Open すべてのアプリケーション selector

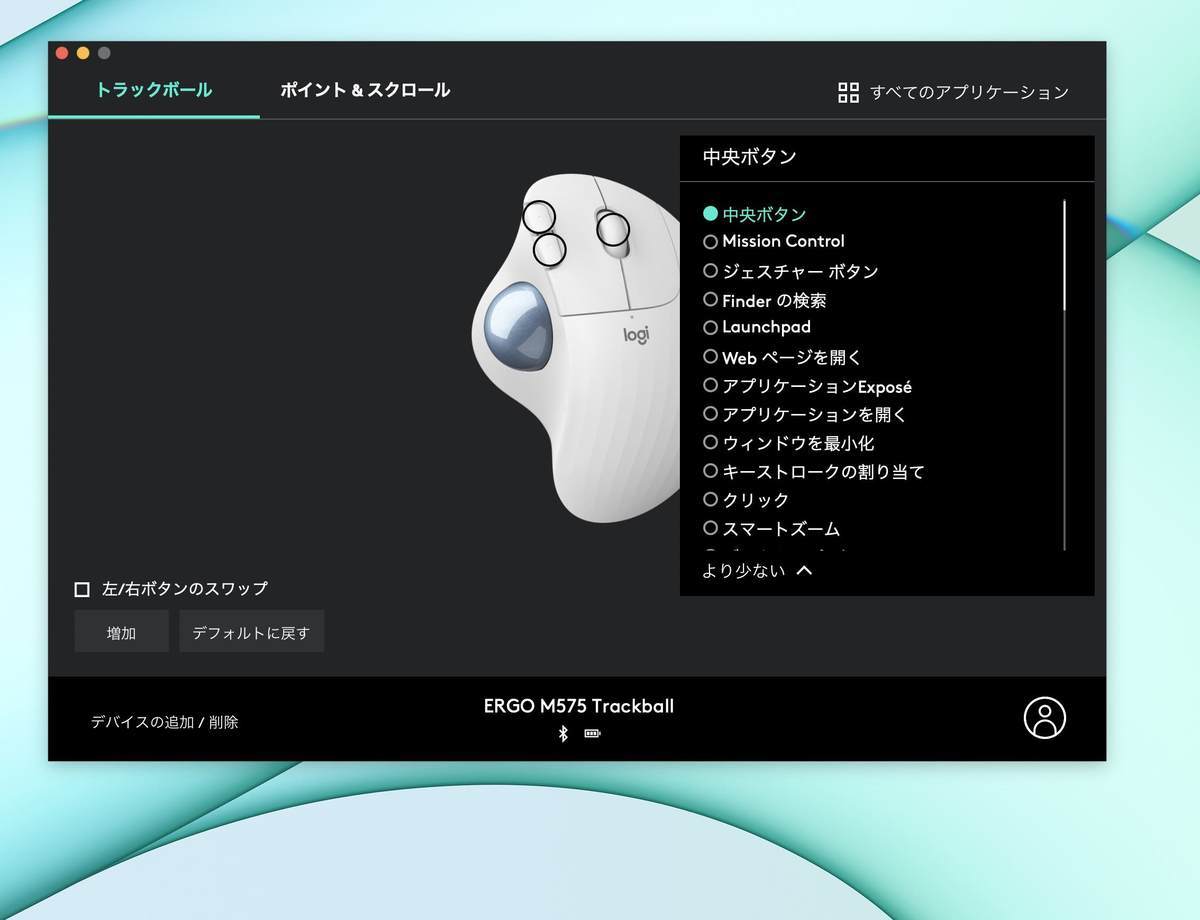click(x=953, y=93)
